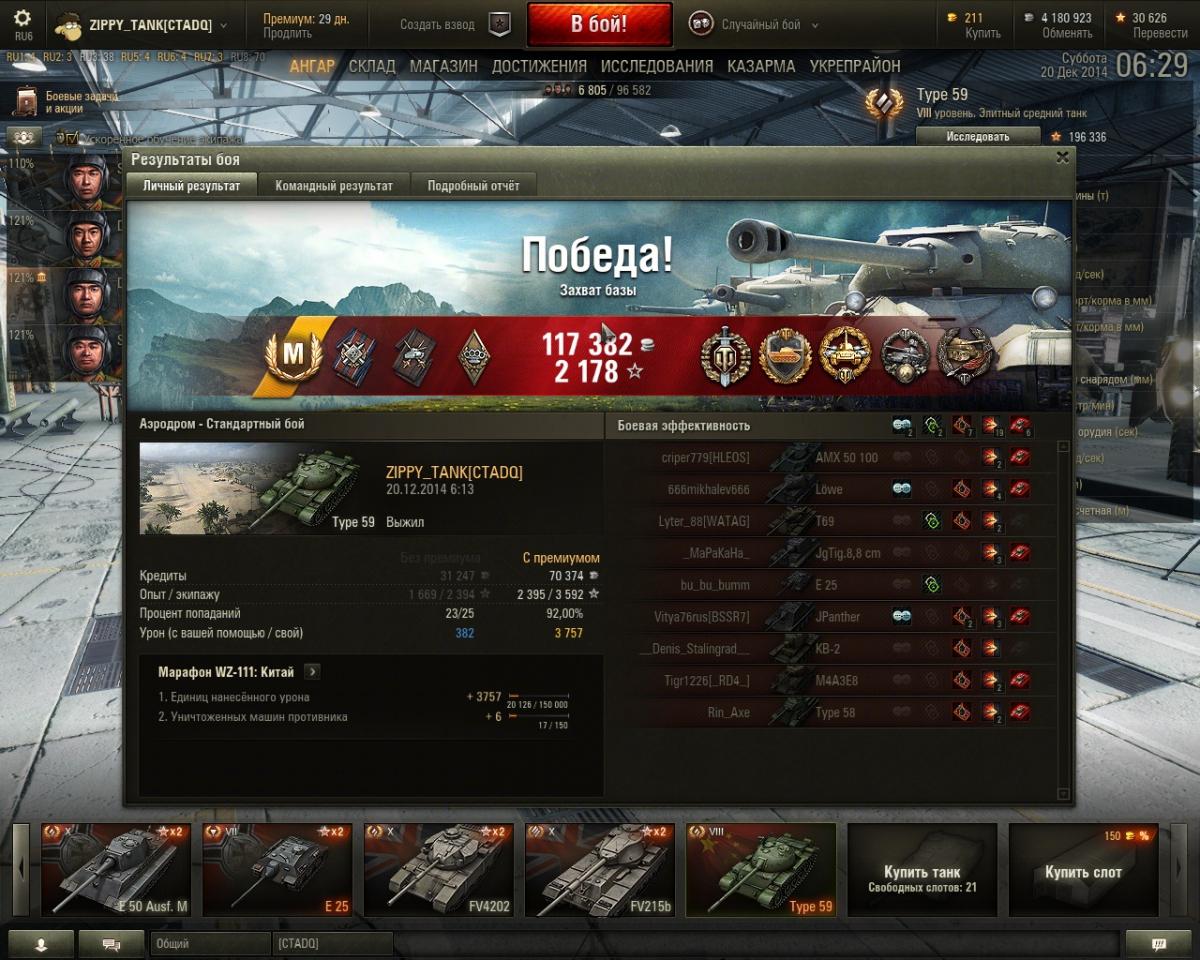Open the settings gear menu
The width and height of the screenshot is (1200, 960).
[23, 18]
